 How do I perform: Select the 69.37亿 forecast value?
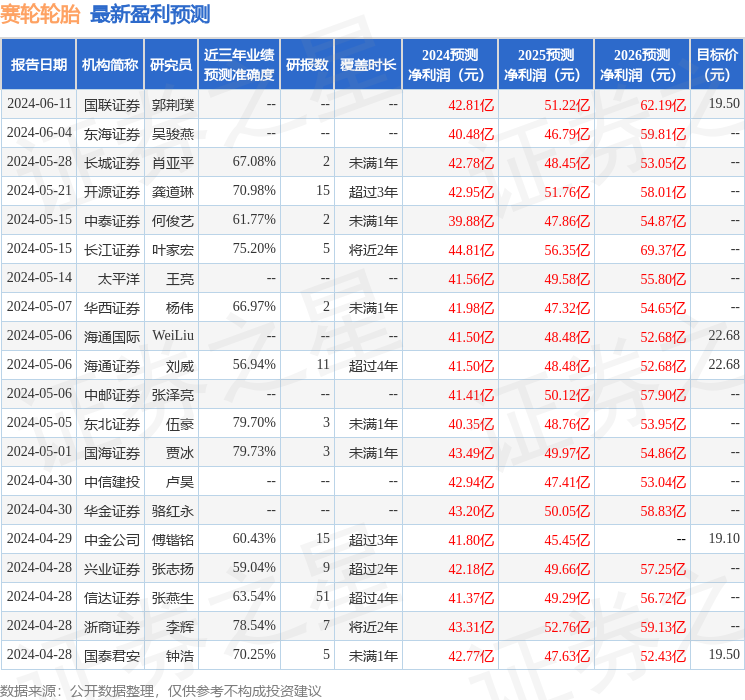[663, 250]
